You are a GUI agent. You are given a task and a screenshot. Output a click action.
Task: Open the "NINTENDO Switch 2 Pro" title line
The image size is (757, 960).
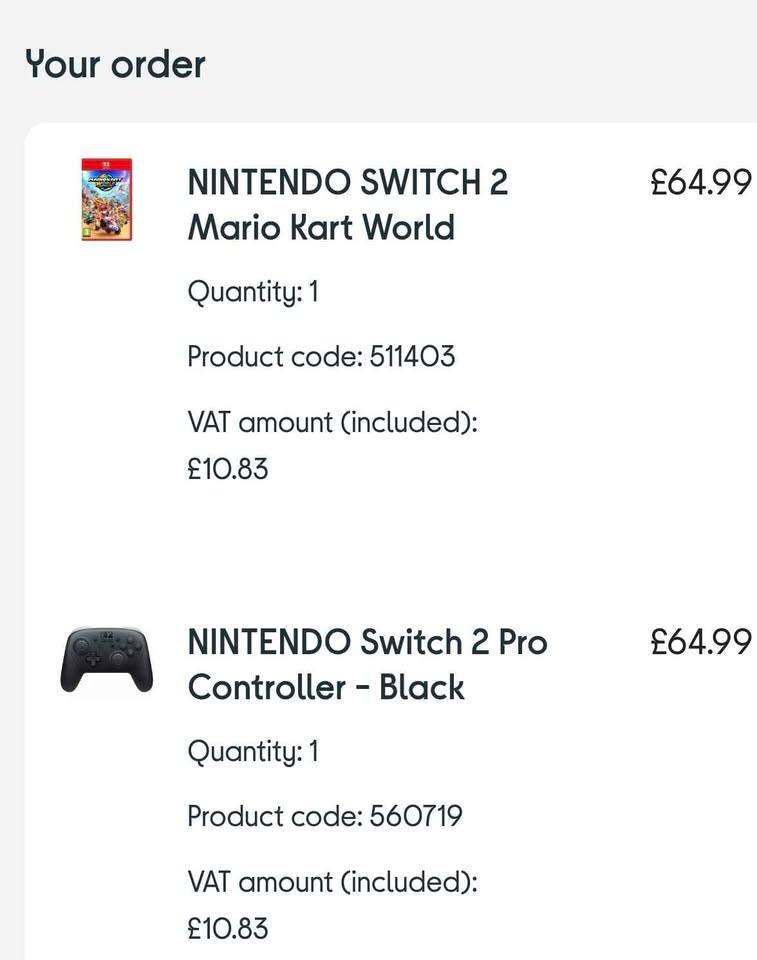click(367, 642)
